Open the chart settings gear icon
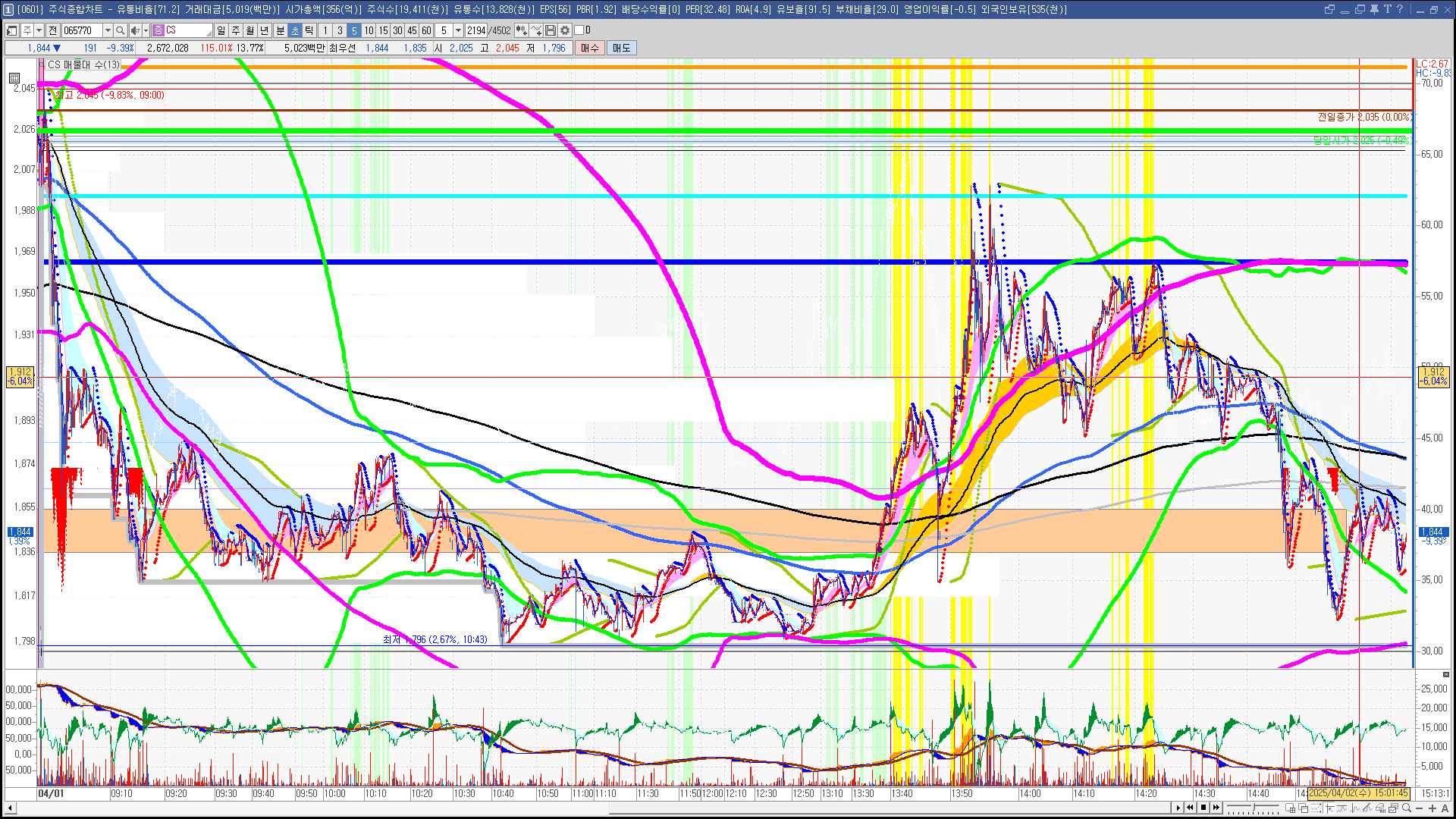Image resolution: width=1456 pixels, height=819 pixels. [x=565, y=30]
